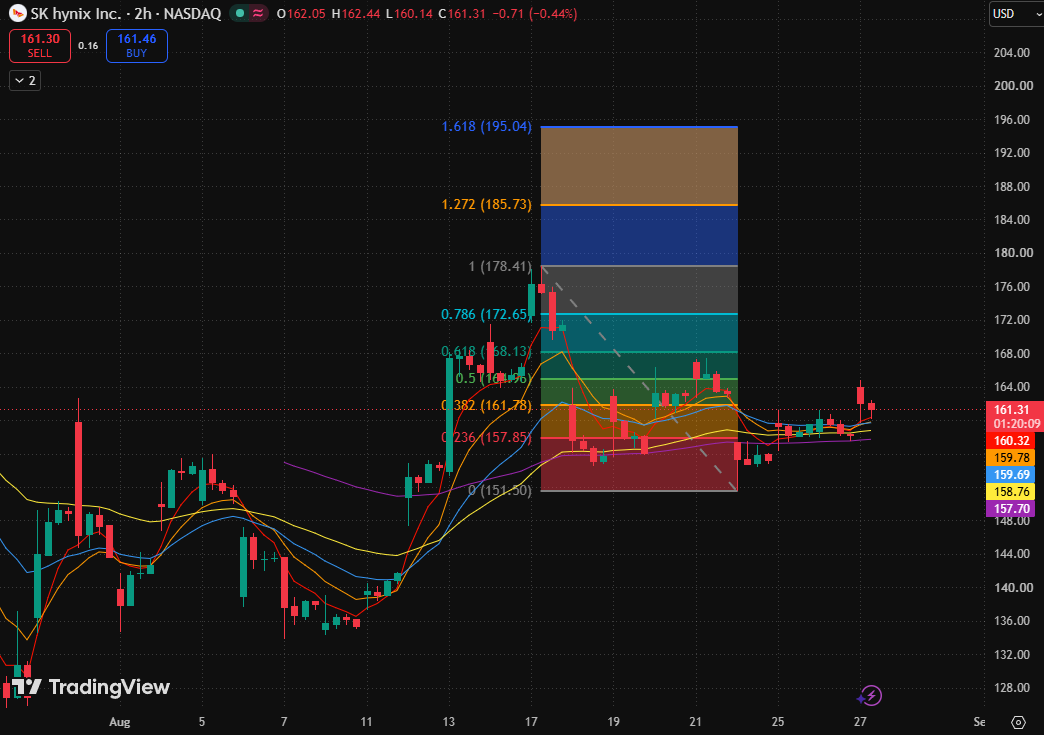1044x735 pixels.
Task: Select the 0 (151.50) Fibonacci label
Action: (x=500, y=491)
